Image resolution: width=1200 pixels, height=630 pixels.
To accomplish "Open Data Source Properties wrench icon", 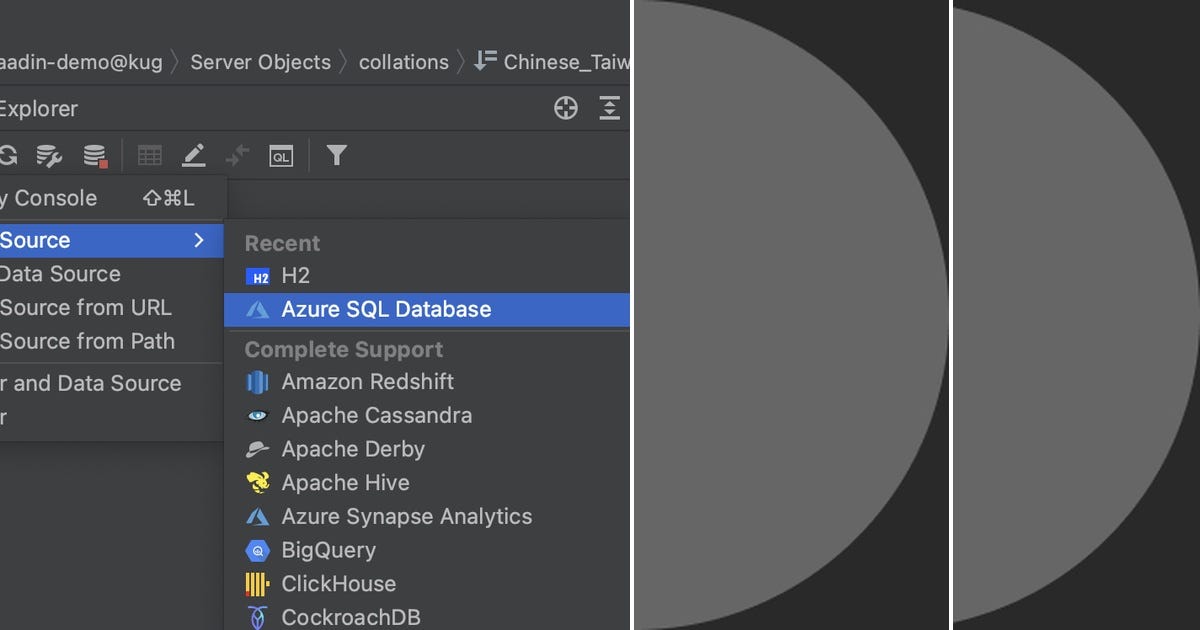I will click(x=49, y=156).
